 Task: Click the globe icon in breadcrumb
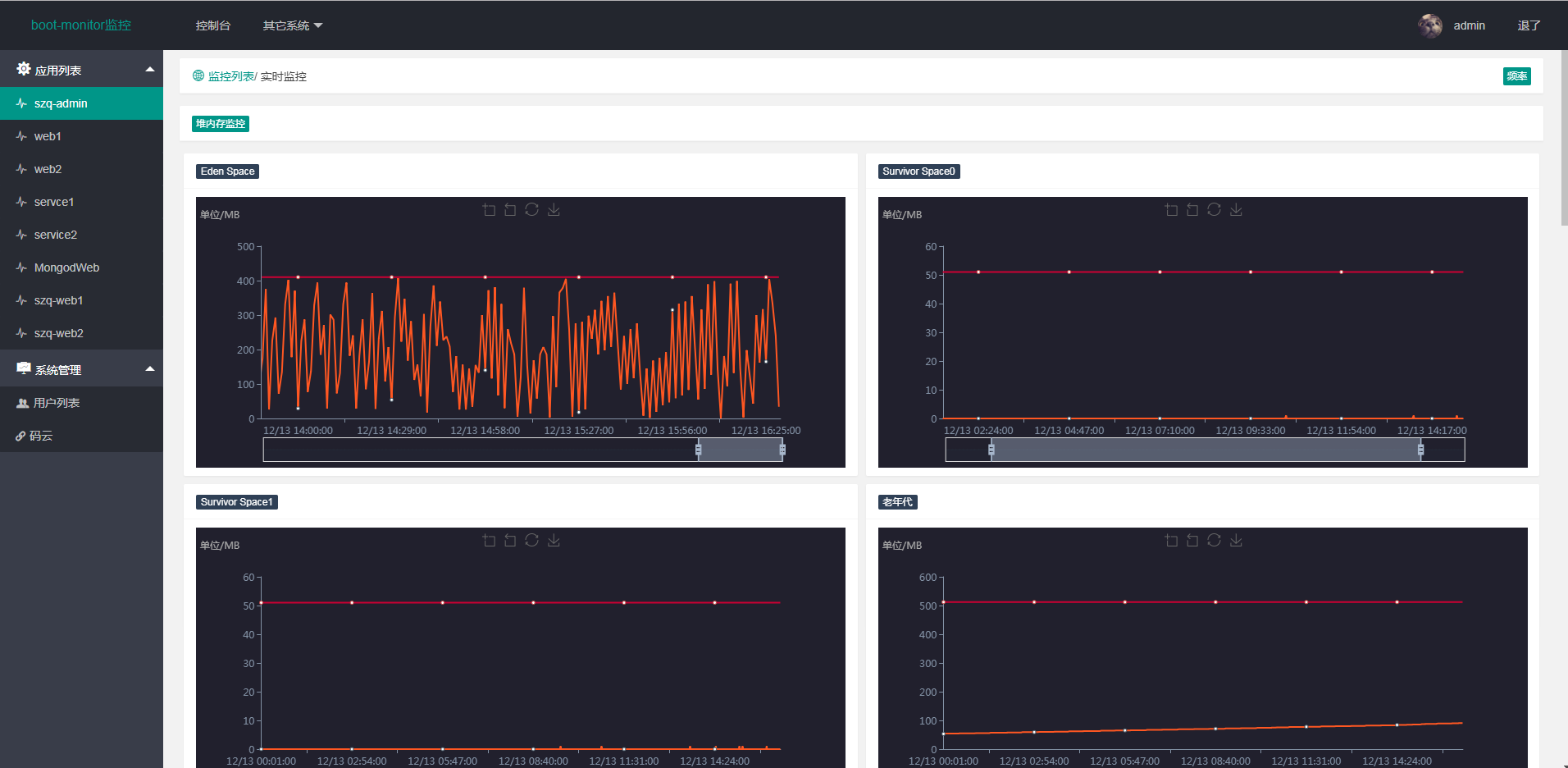point(198,75)
